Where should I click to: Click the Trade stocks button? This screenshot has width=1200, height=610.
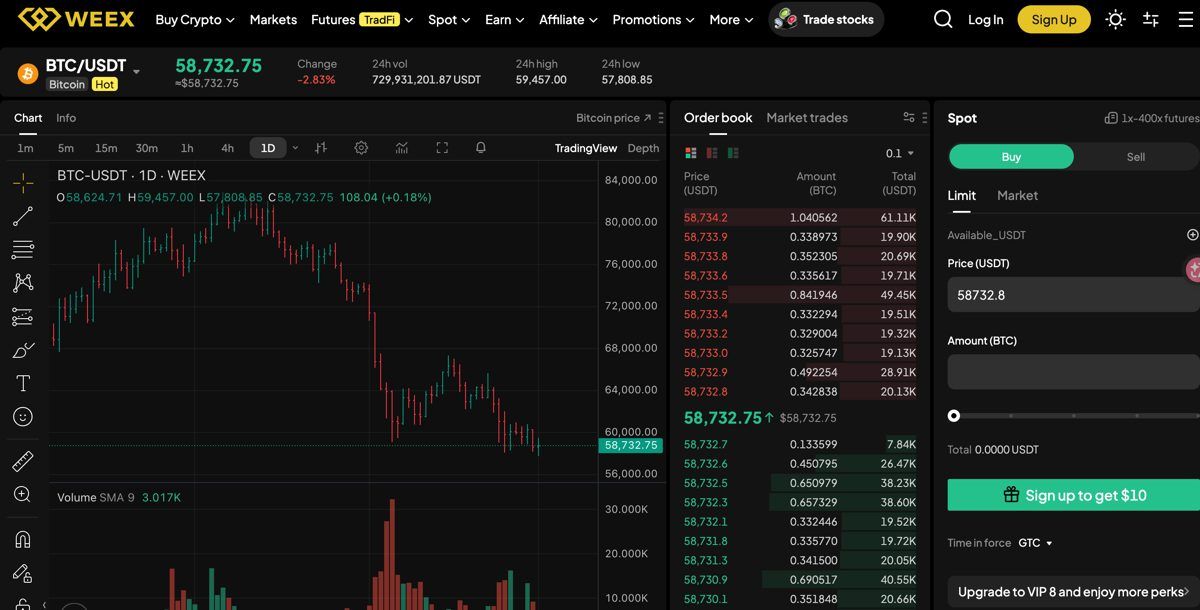[x=826, y=19]
